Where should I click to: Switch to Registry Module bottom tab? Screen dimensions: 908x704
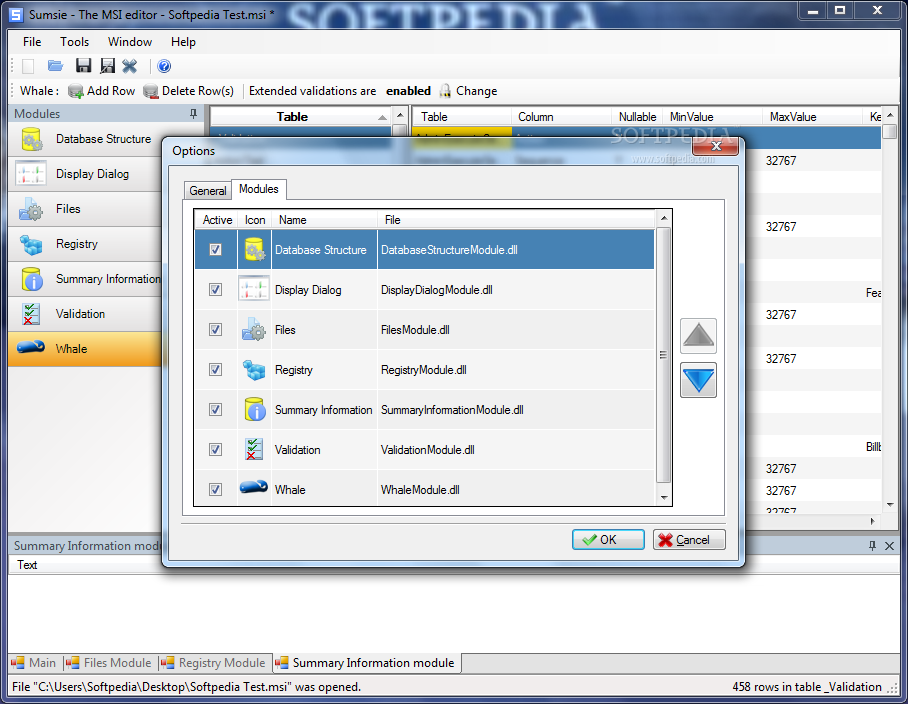coord(214,663)
